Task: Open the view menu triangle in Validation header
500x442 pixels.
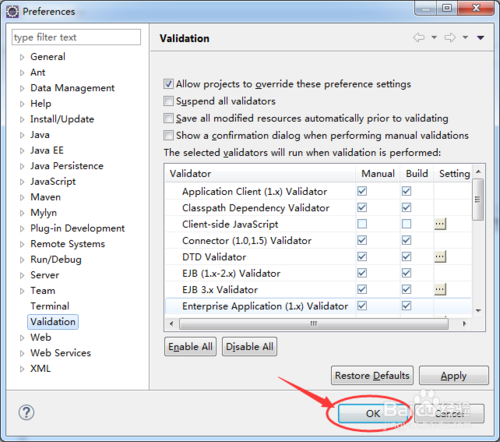Action: 480,38
